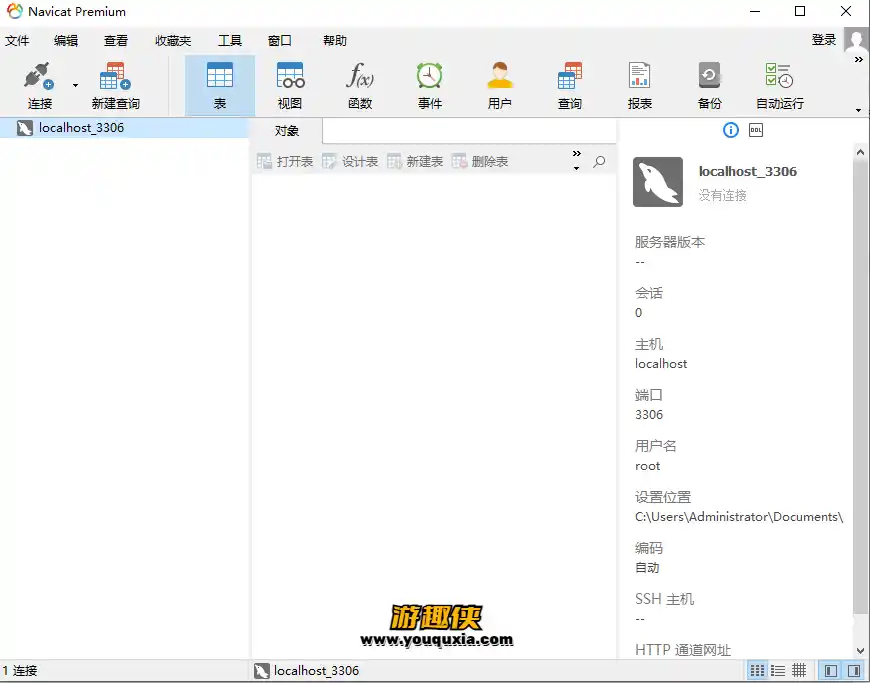
Task: Open the 文件 menu
Action: (x=17, y=41)
